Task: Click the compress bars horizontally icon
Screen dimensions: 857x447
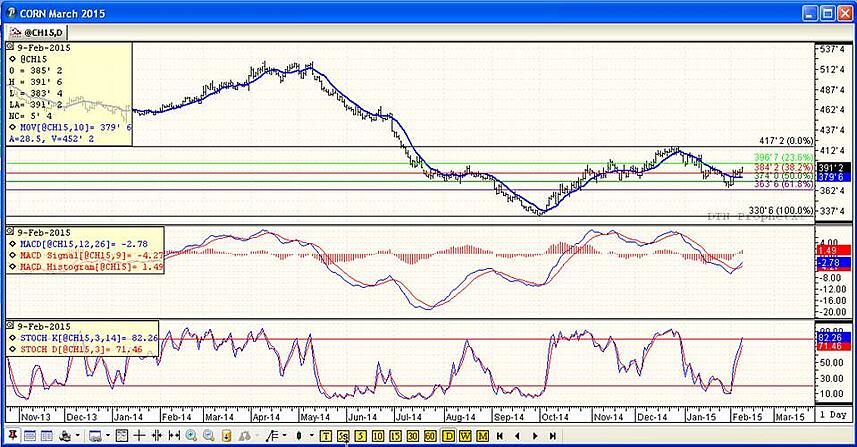Action: tap(156, 436)
